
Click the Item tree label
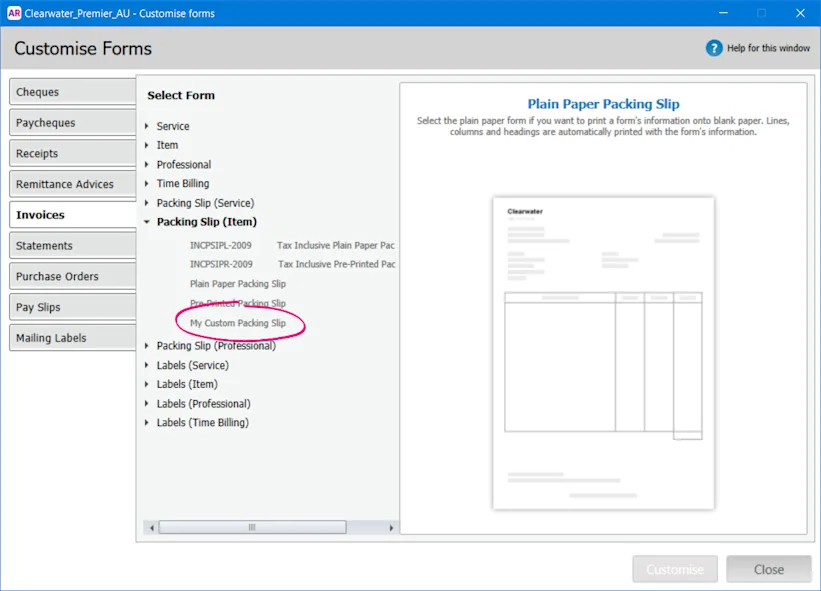(x=167, y=145)
